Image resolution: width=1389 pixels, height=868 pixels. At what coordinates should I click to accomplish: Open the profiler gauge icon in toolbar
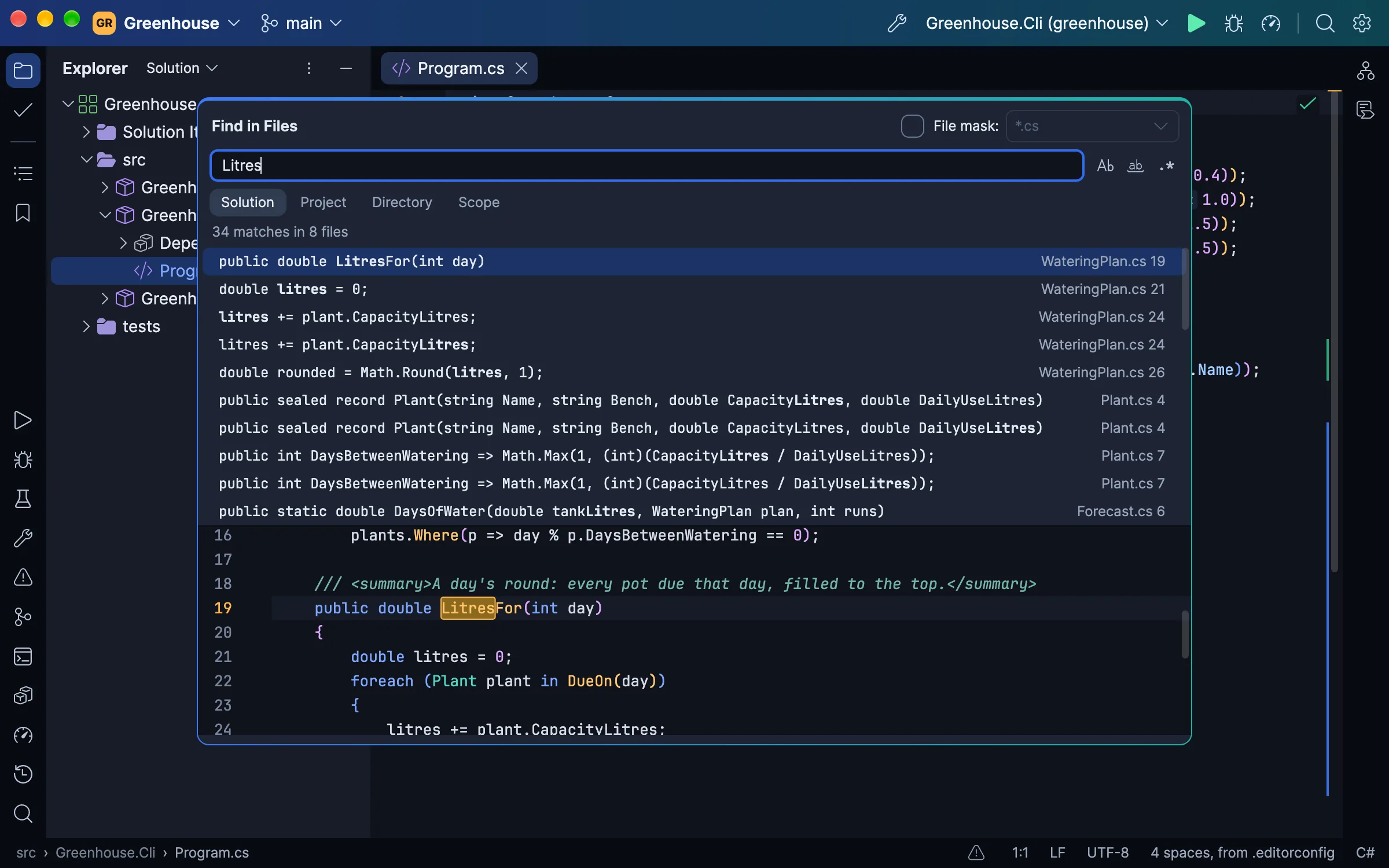tap(1271, 23)
